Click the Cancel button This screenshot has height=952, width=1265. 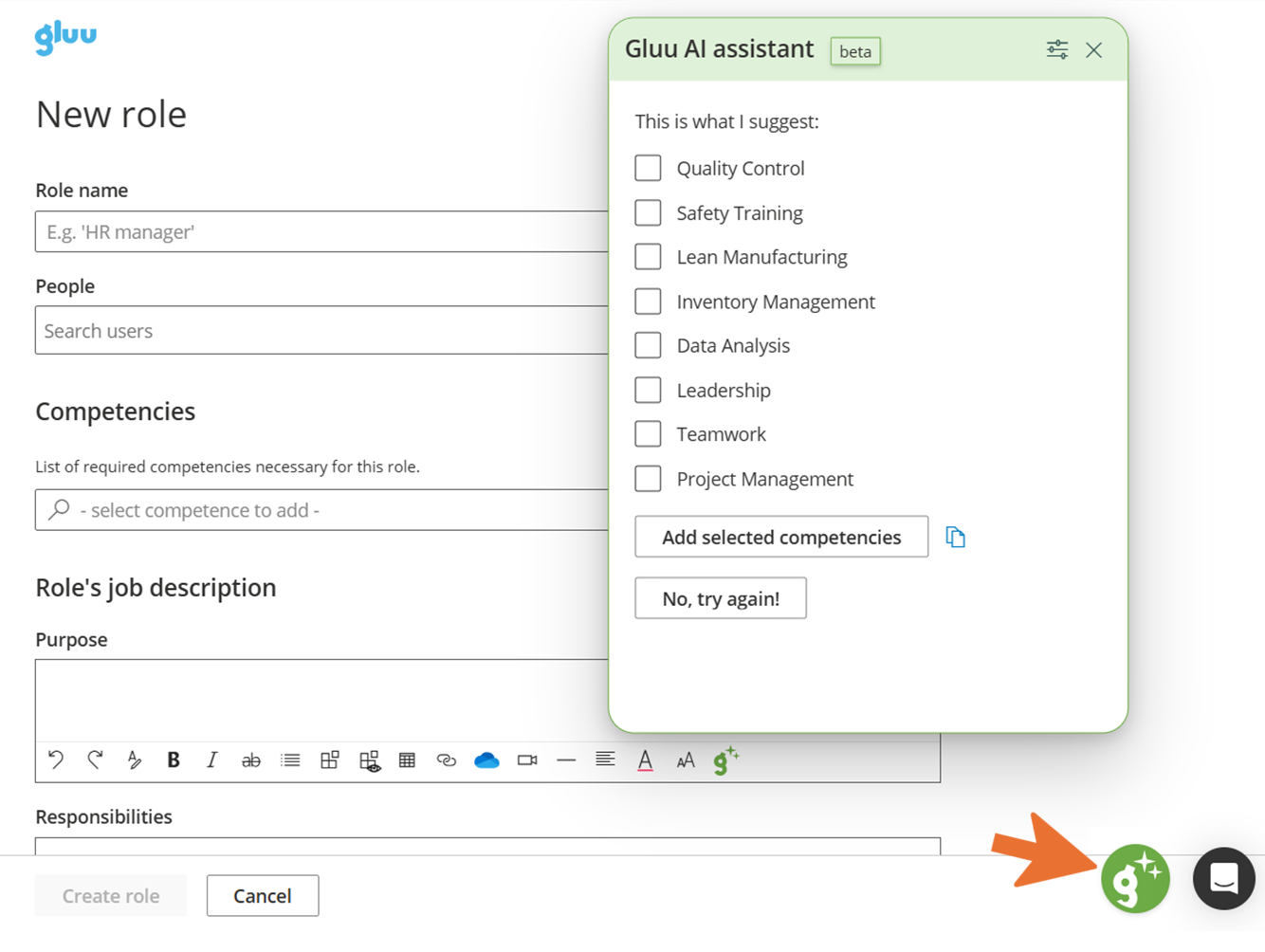[x=263, y=895]
